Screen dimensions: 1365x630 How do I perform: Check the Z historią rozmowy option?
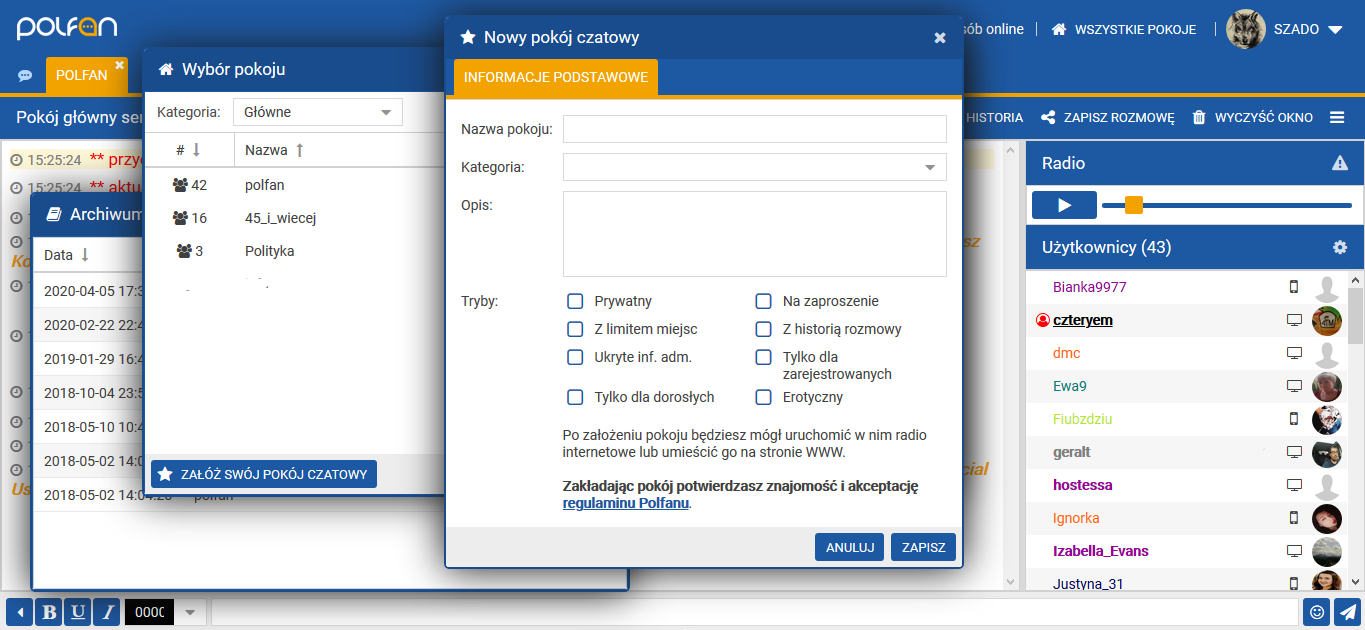pyautogui.click(x=763, y=329)
